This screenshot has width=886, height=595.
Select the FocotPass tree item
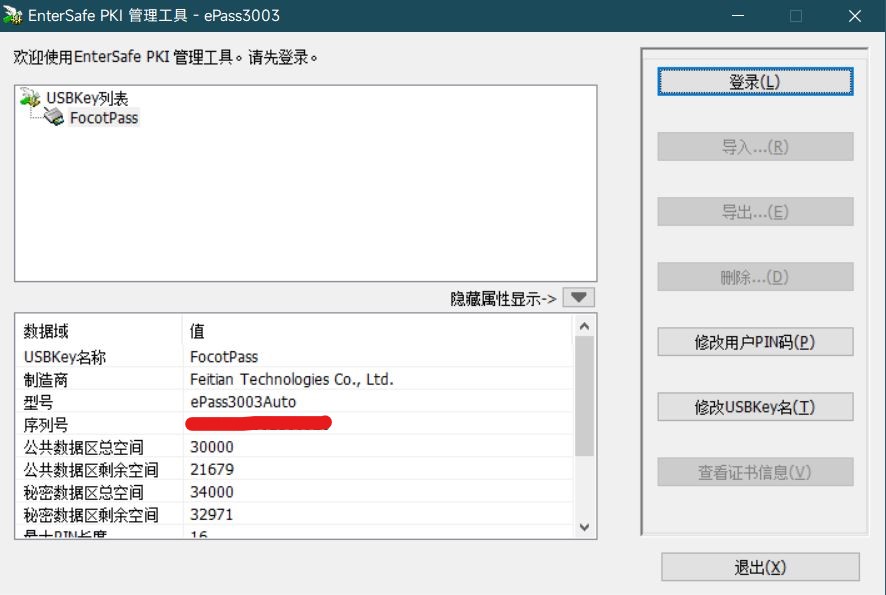coord(104,118)
